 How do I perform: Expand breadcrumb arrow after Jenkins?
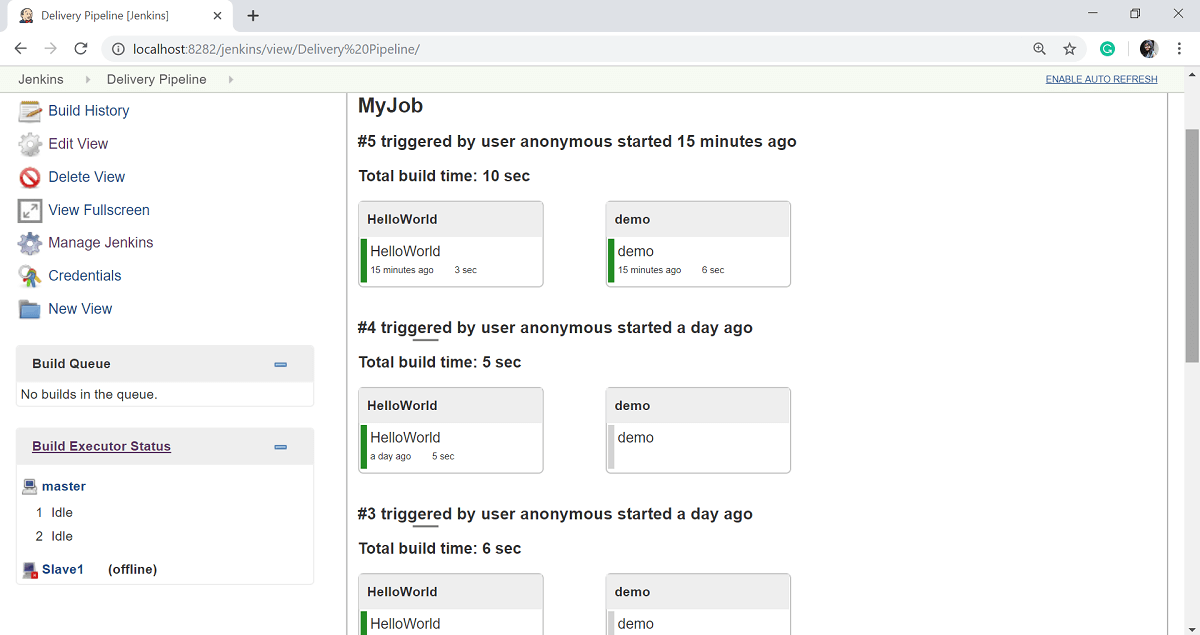87,80
